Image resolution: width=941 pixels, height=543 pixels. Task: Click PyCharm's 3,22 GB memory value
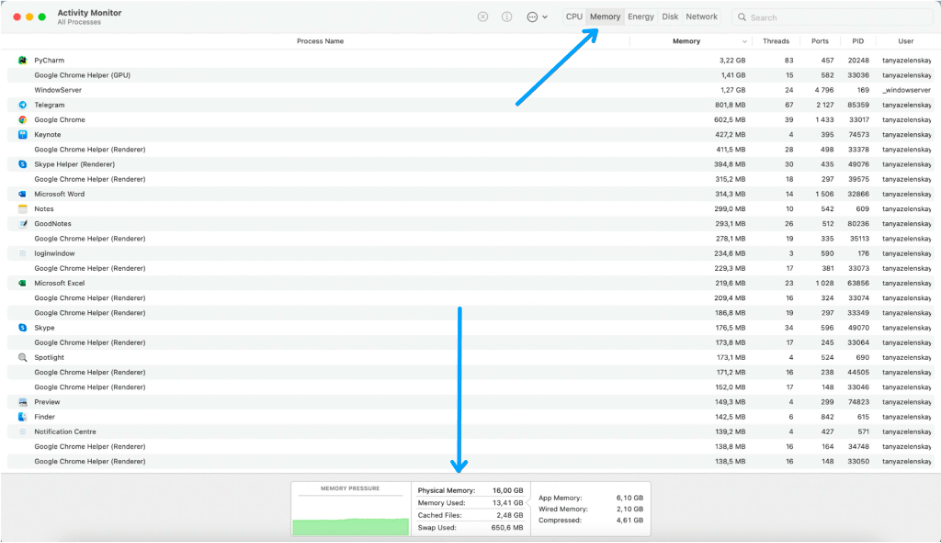click(732, 60)
